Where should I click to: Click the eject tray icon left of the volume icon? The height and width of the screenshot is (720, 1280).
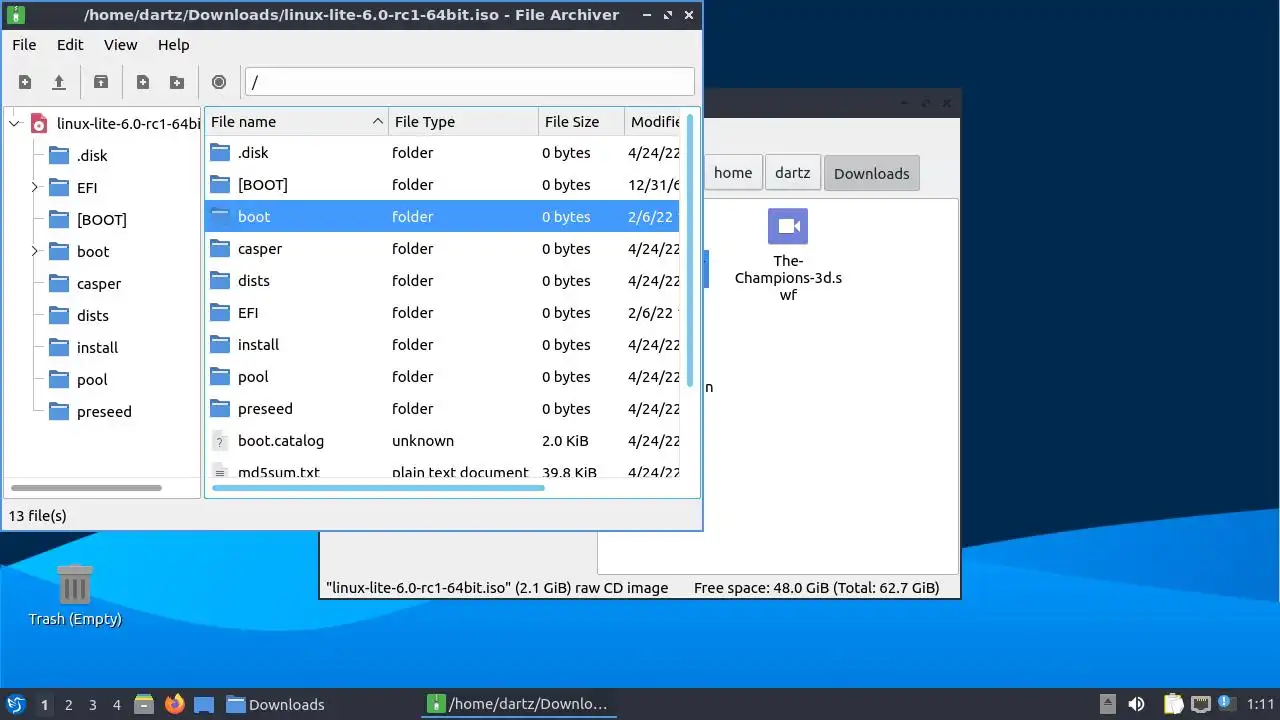point(1108,704)
